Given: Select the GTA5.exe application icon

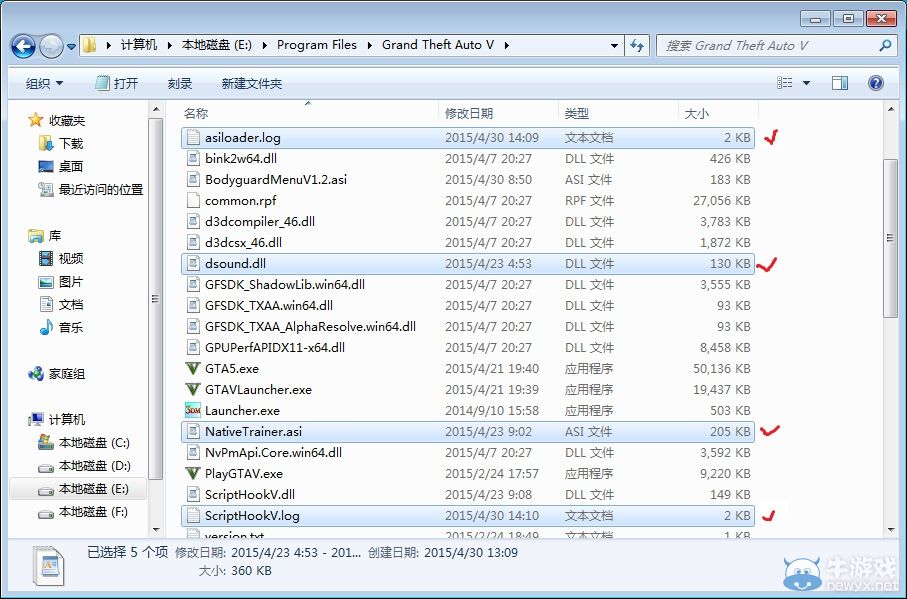Looking at the screenshot, I should (193, 368).
